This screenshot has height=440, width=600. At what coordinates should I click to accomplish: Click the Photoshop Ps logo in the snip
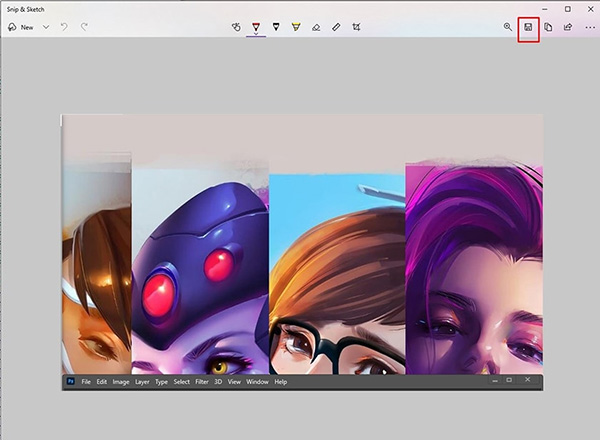pos(71,381)
